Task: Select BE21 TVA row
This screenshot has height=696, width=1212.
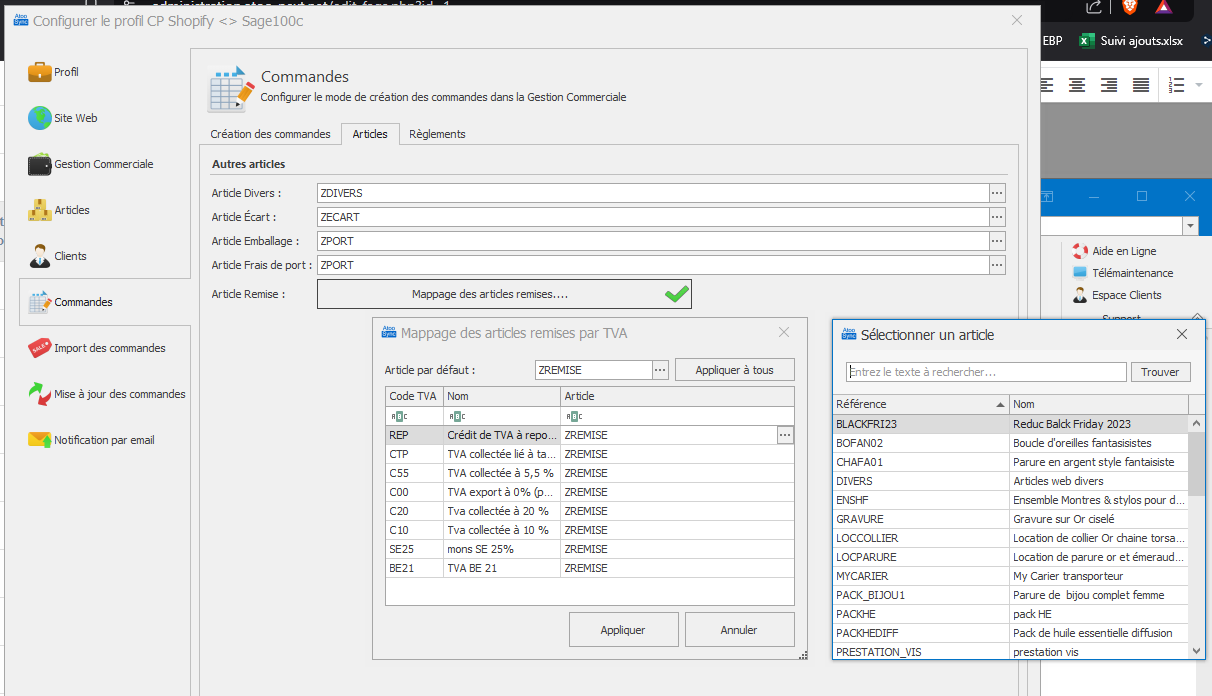Action: tap(590, 568)
